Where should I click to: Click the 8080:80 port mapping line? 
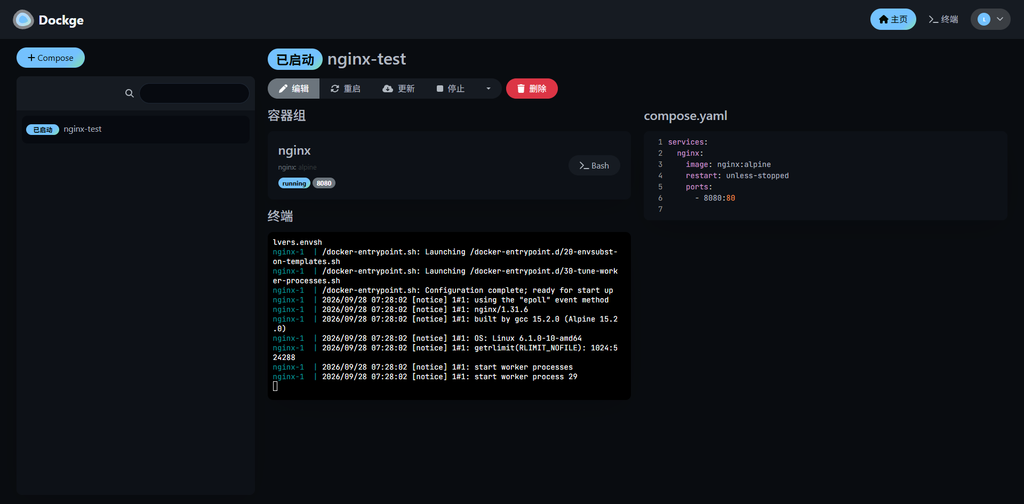click(715, 198)
